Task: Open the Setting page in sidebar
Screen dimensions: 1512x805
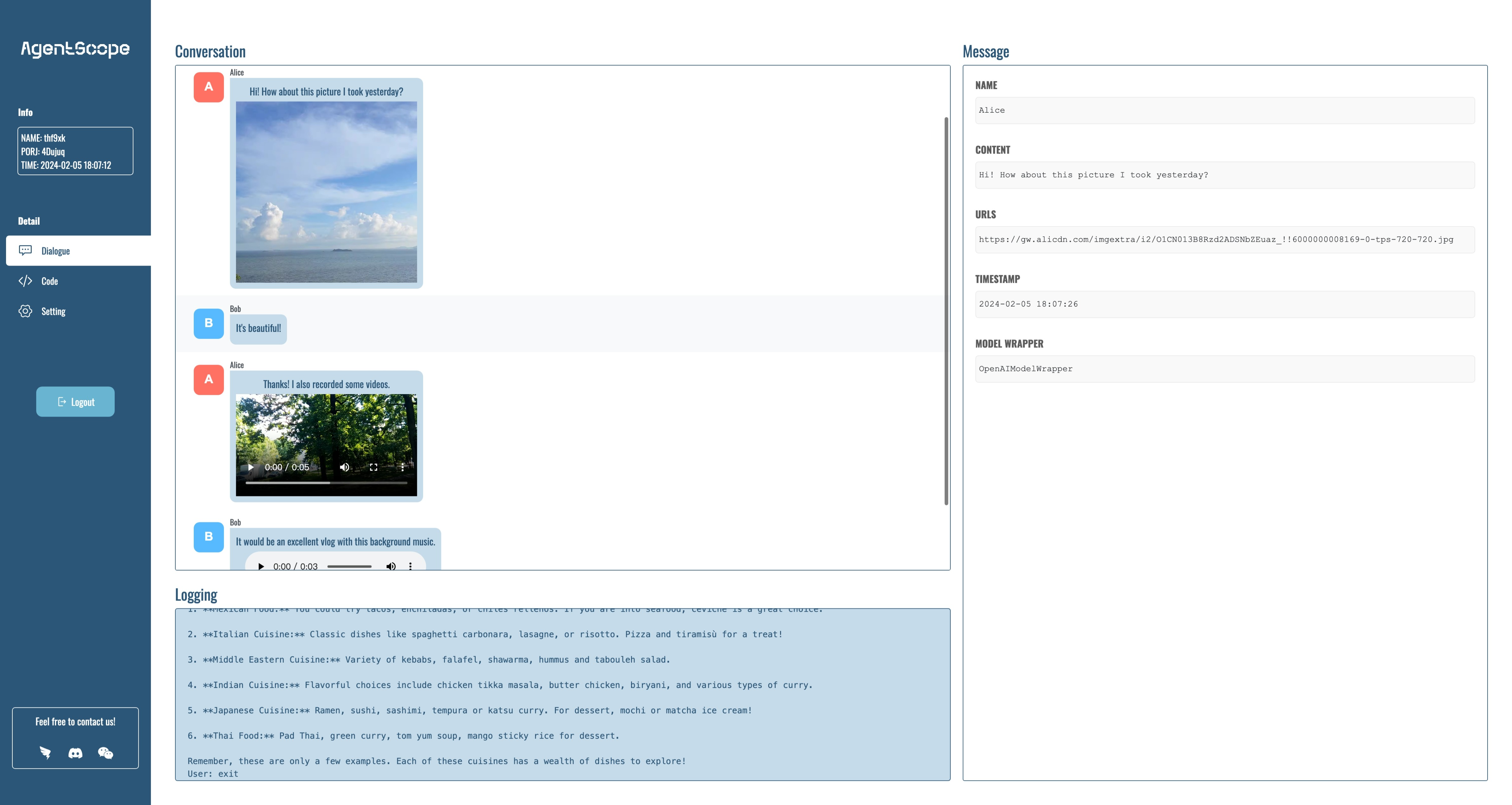Action: click(x=53, y=311)
